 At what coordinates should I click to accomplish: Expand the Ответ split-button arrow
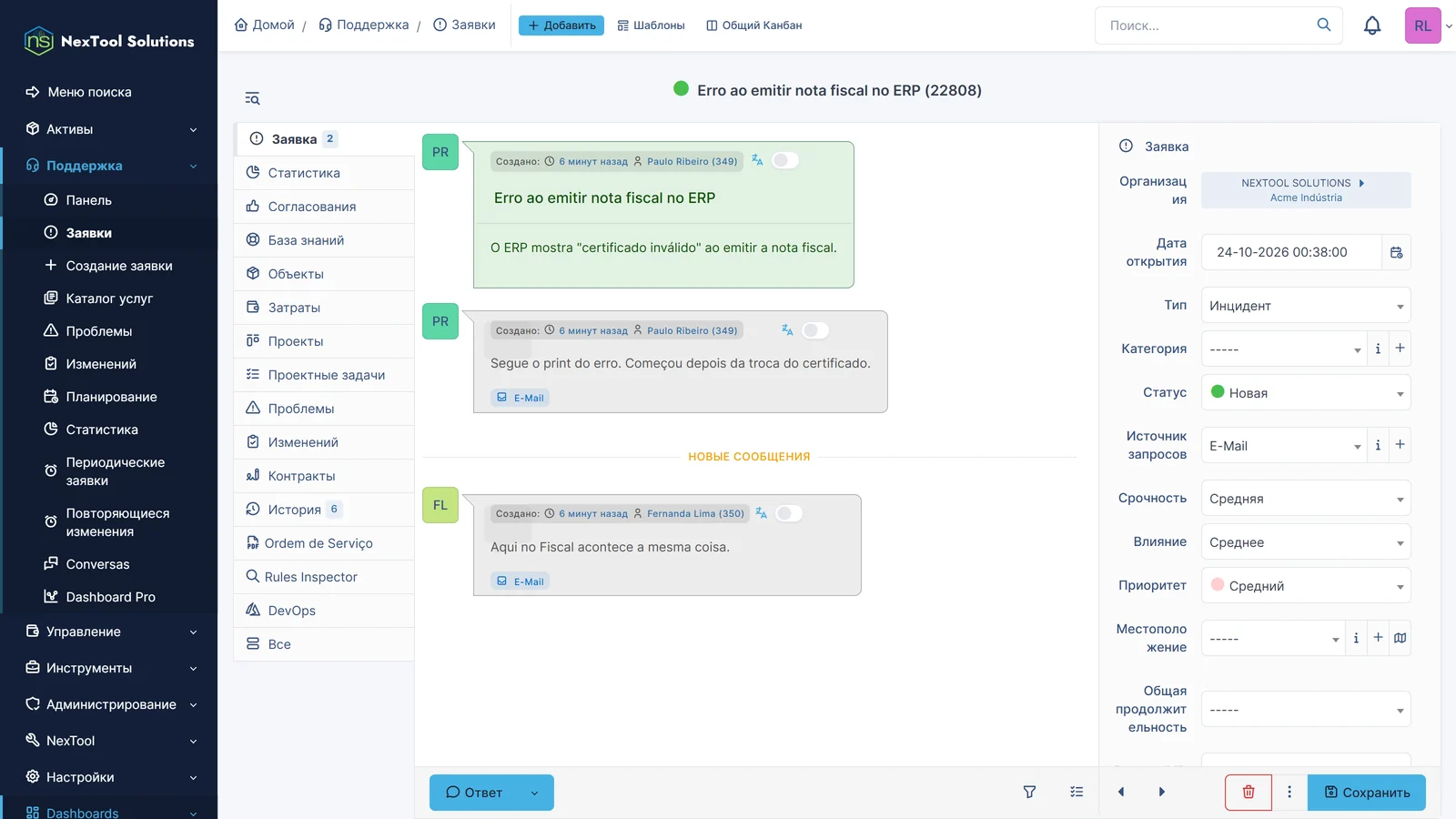535,793
